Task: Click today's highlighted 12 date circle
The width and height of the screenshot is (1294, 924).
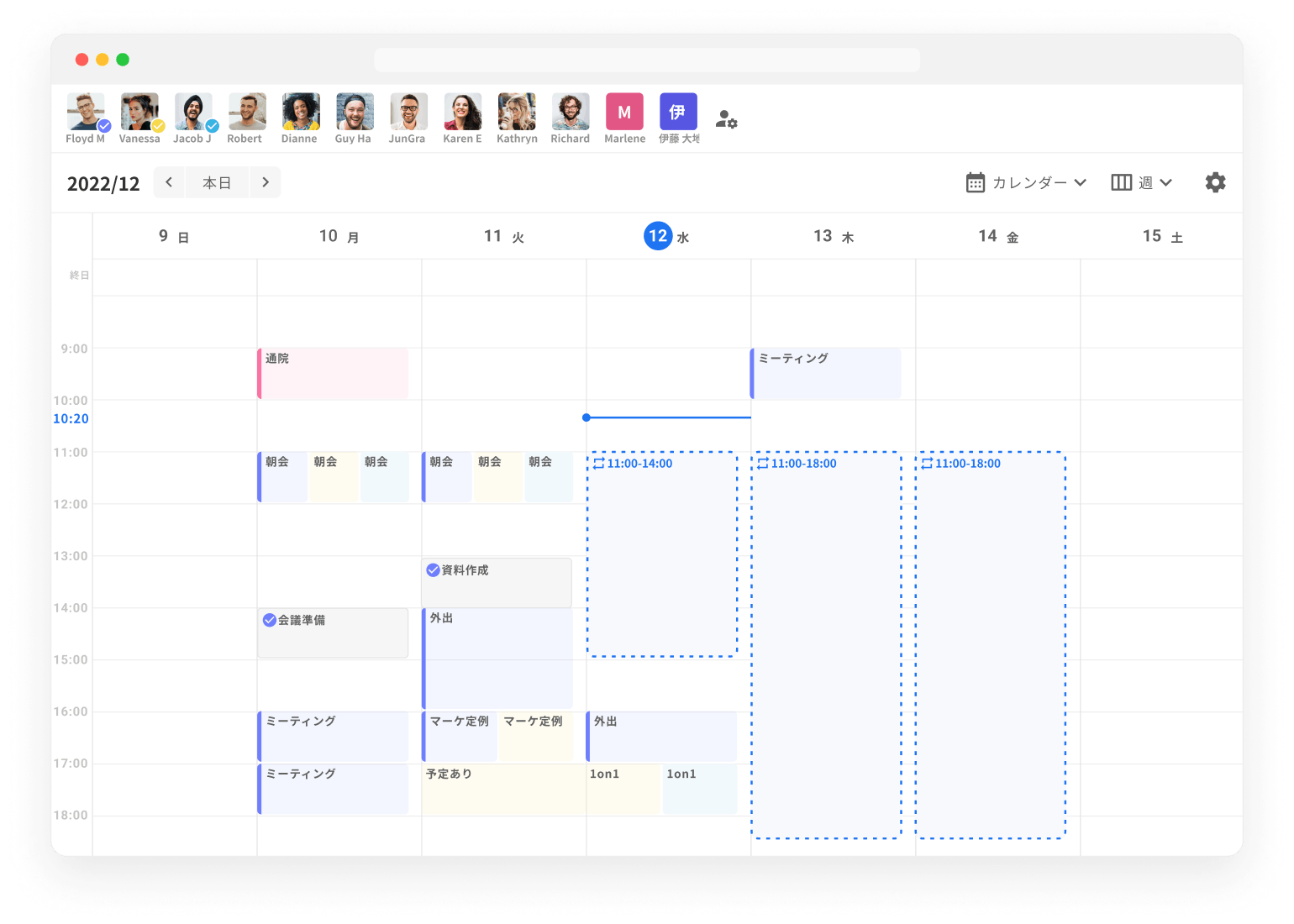Action: coord(658,236)
